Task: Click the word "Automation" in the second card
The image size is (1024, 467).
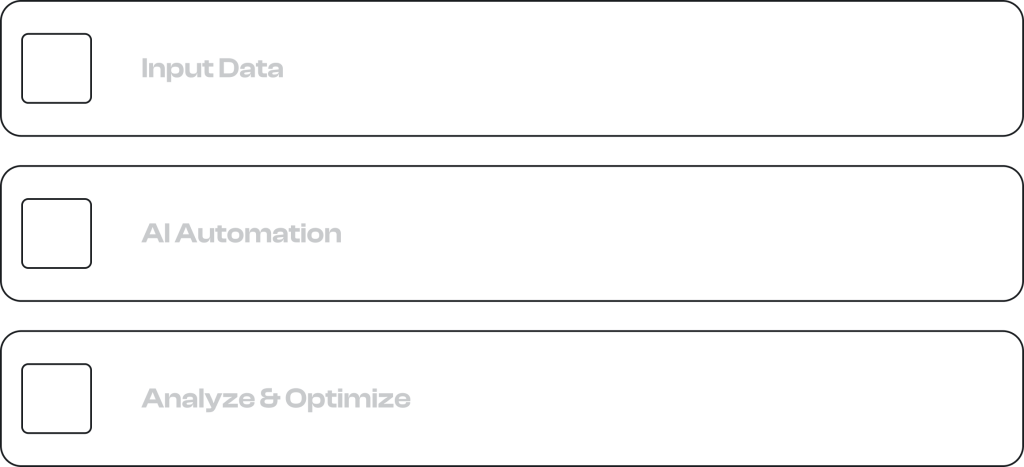Action: tap(262, 234)
